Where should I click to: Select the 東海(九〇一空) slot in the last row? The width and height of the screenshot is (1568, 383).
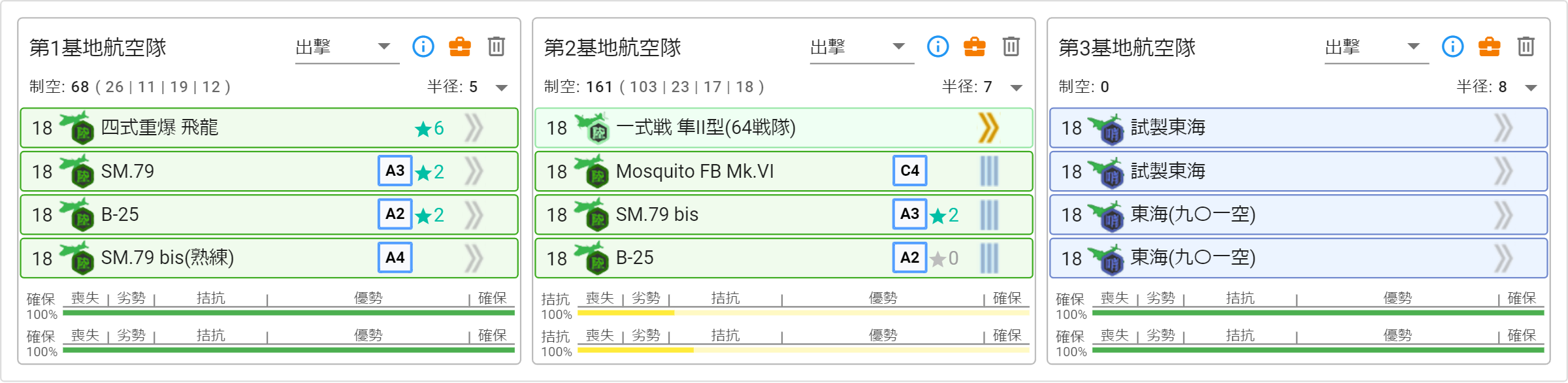pos(1299,258)
